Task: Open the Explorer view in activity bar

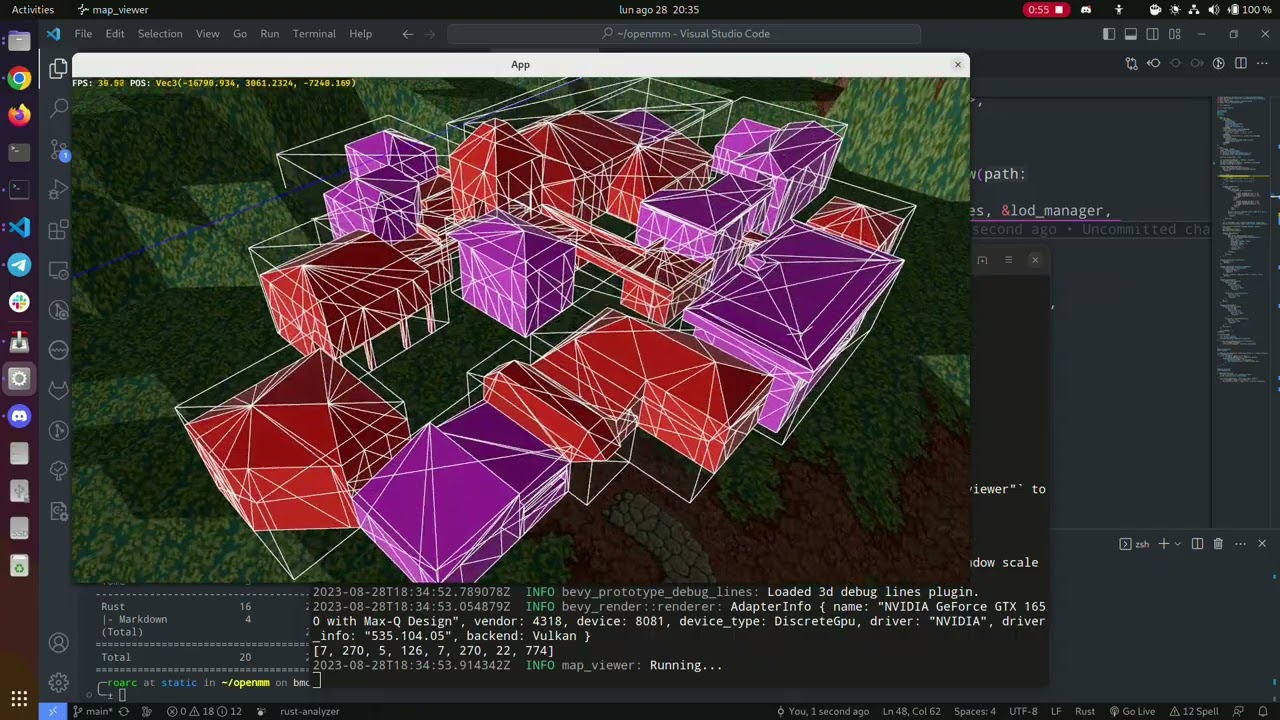Action: point(58,69)
